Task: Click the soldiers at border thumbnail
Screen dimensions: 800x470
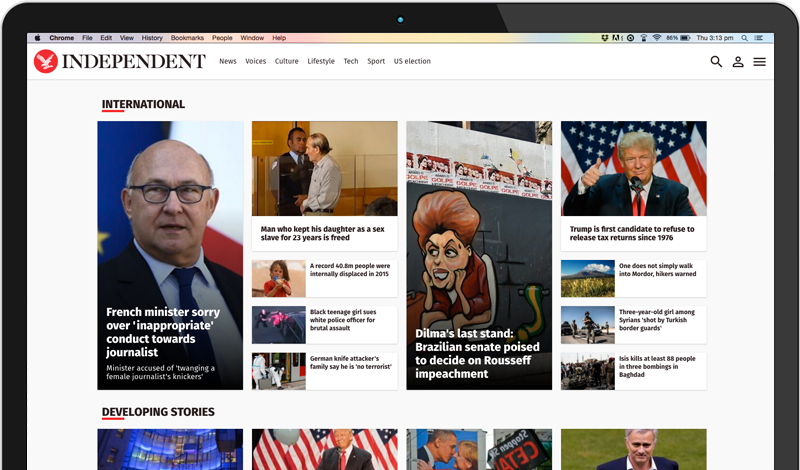Action: pyautogui.click(x=588, y=325)
